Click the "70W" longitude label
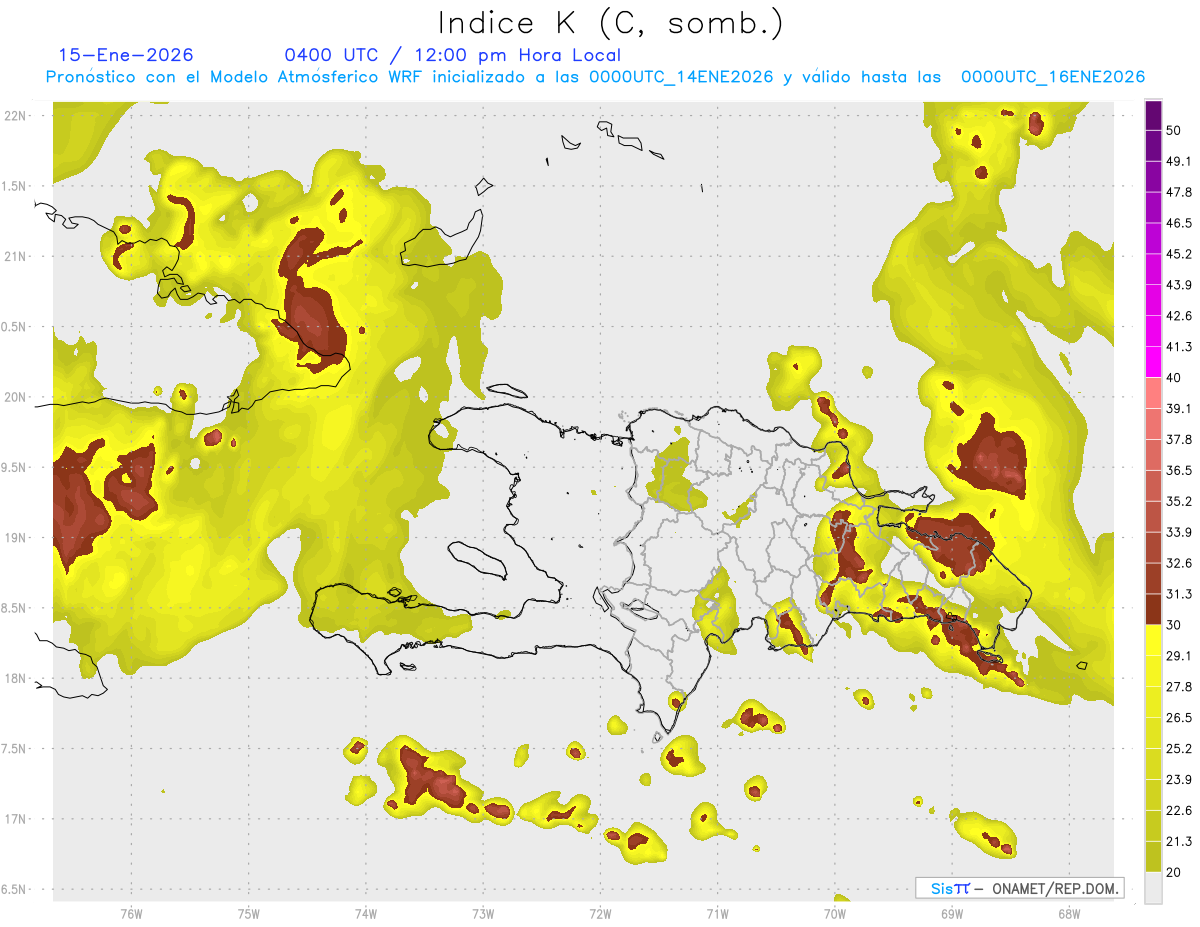1200x927 pixels. click(x=834, y=913)
